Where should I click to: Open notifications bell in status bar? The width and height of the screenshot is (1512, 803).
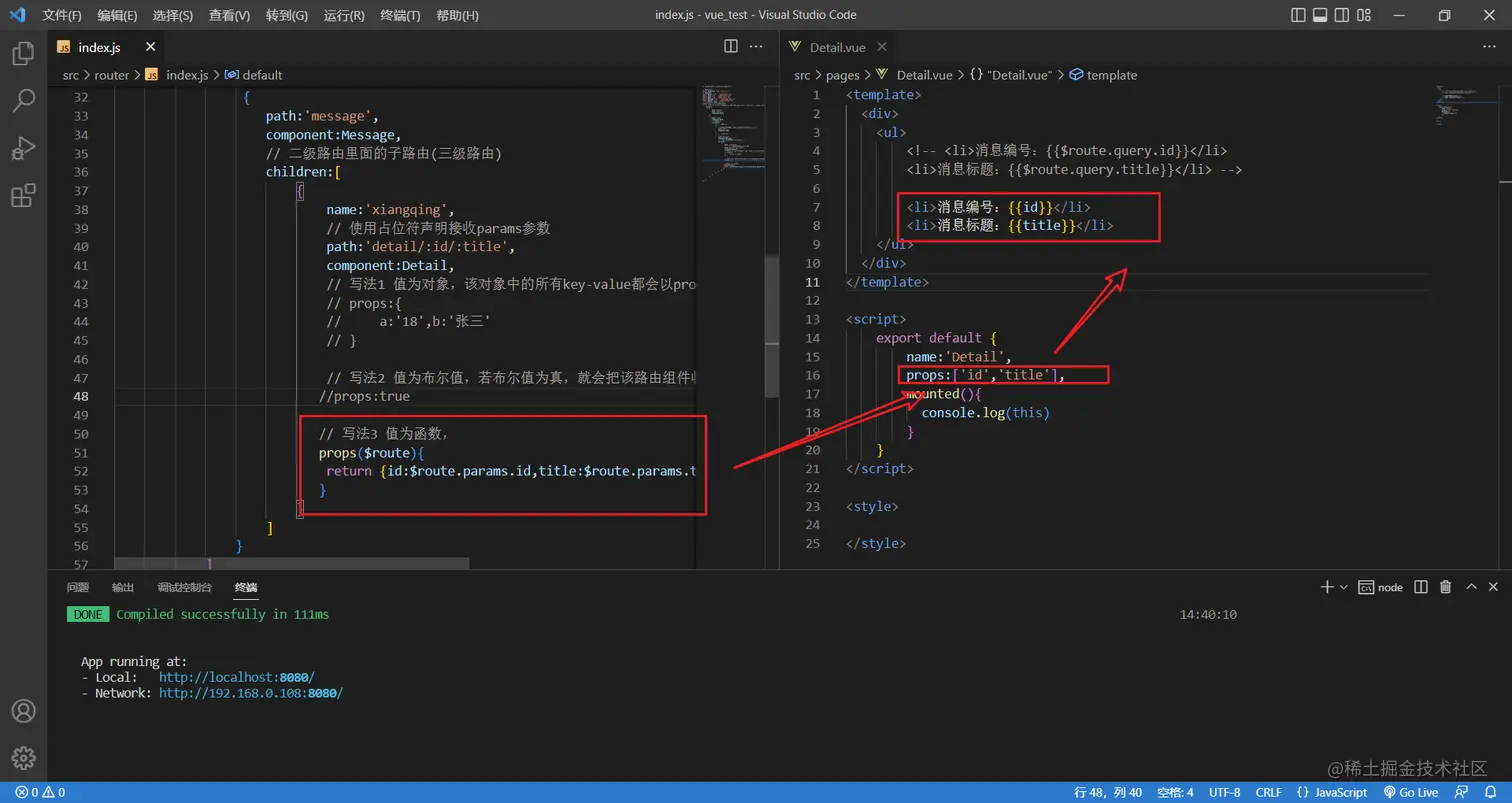click(x=1491, y=792)
